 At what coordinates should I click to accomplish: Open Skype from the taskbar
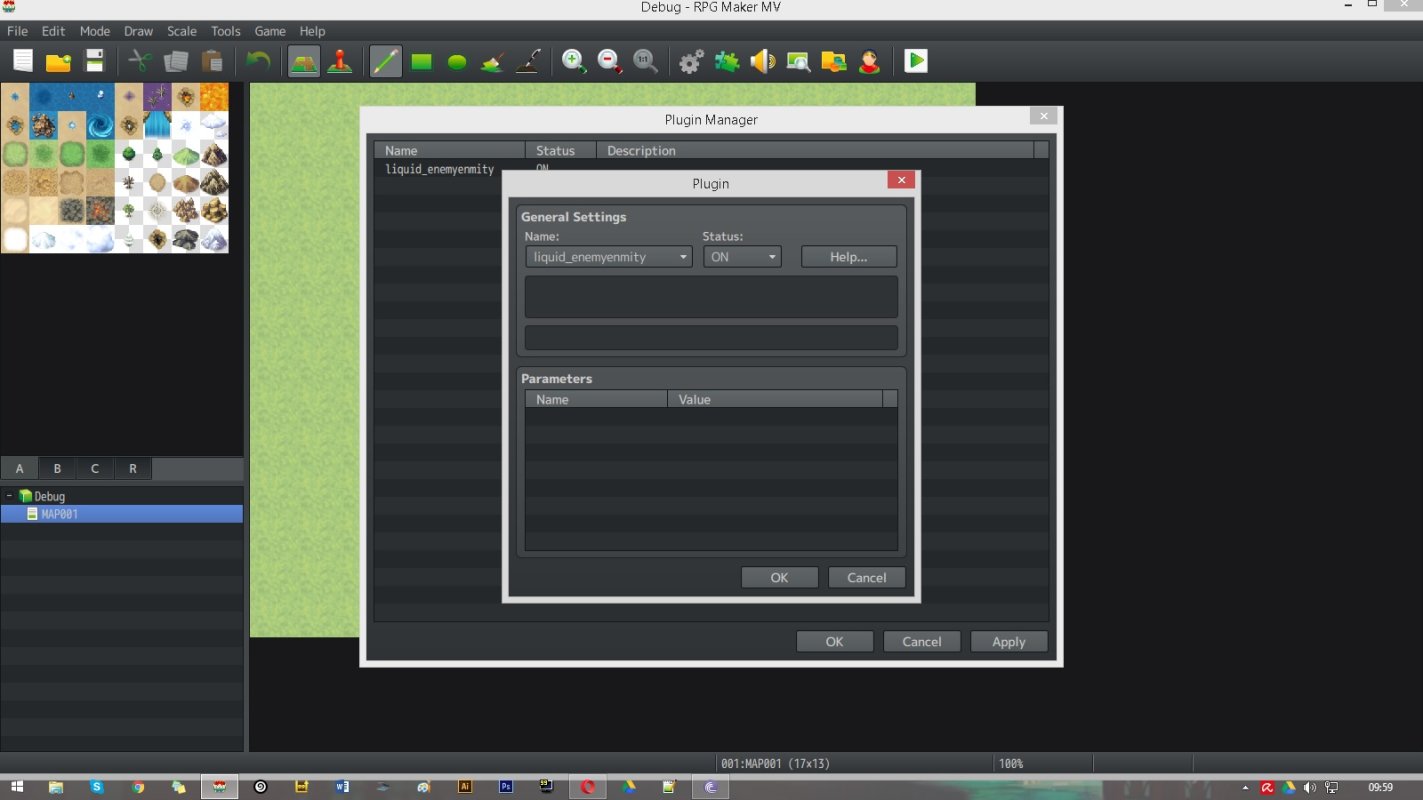click(x=97, y=787)
